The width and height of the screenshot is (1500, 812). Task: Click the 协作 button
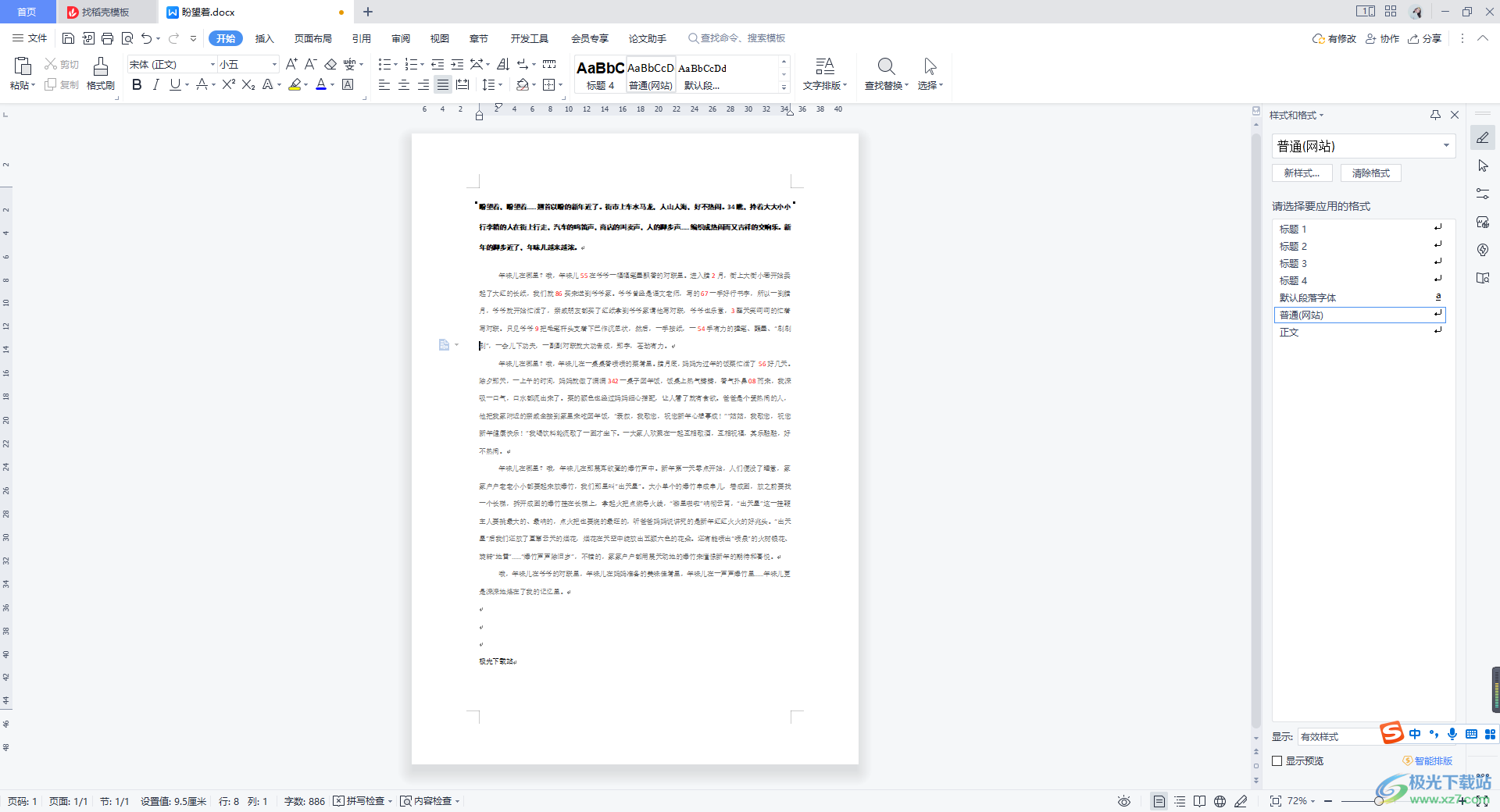1382,38
